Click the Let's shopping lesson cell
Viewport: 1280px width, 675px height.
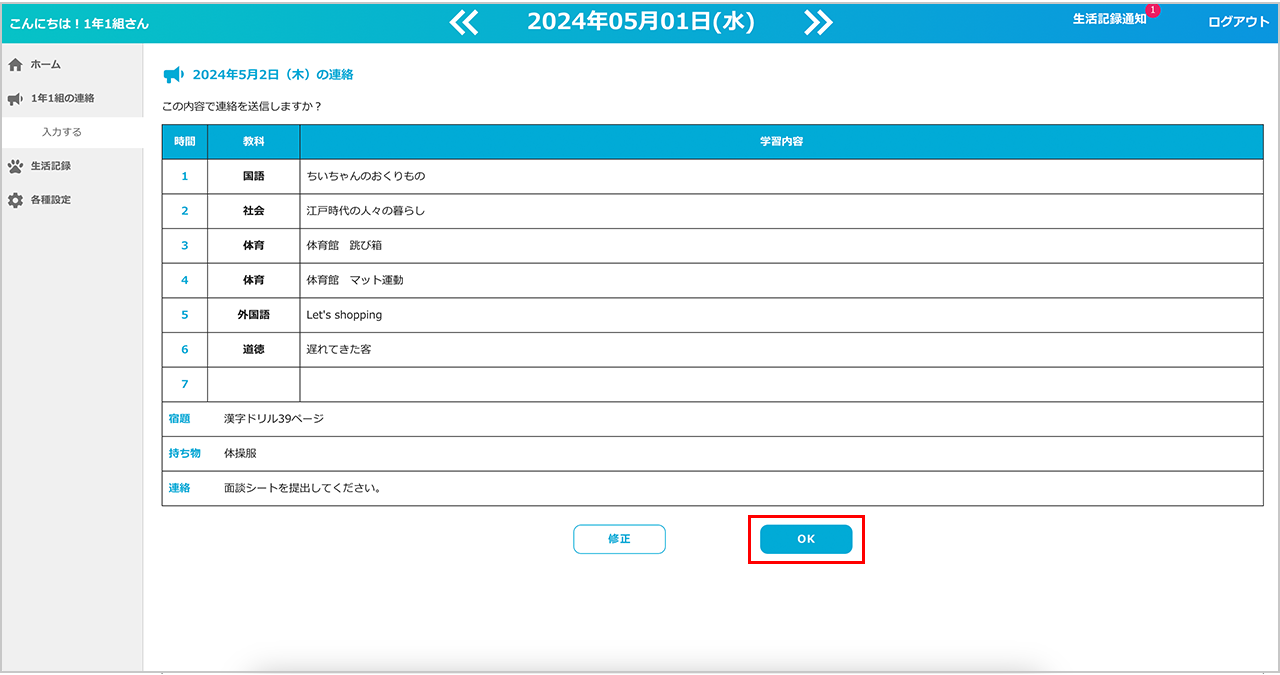coord(344,315)
